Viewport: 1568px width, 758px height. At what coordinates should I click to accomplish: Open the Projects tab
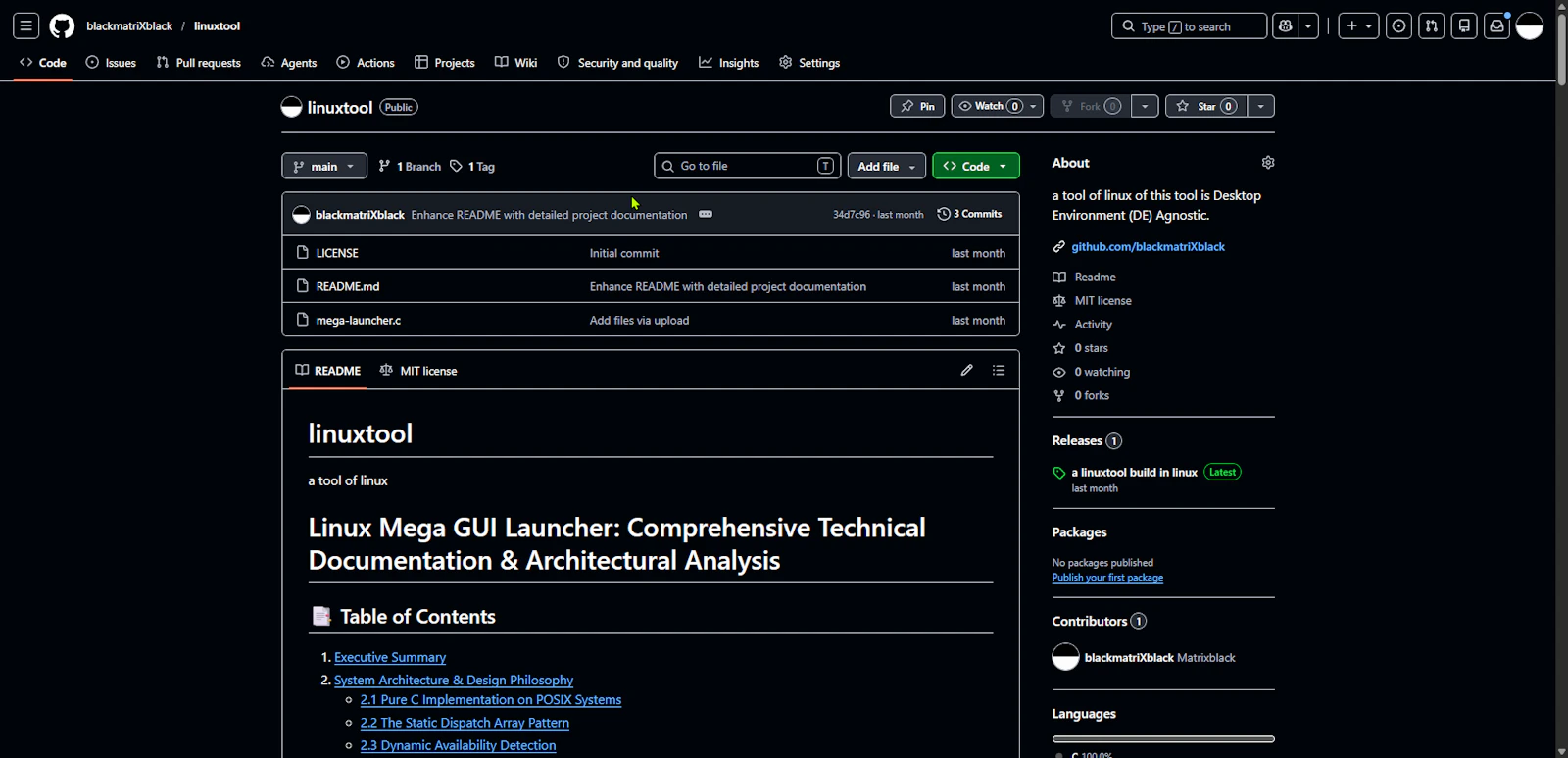445,62
